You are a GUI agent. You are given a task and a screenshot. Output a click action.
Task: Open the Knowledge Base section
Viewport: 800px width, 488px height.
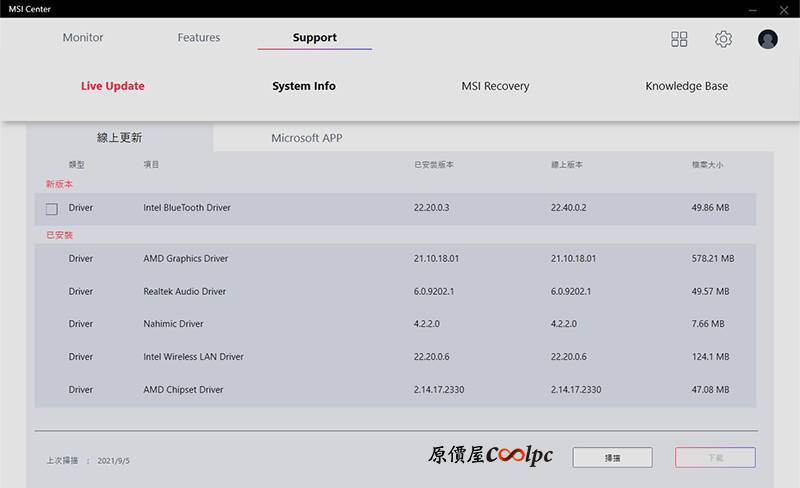(x=686, y=86)
